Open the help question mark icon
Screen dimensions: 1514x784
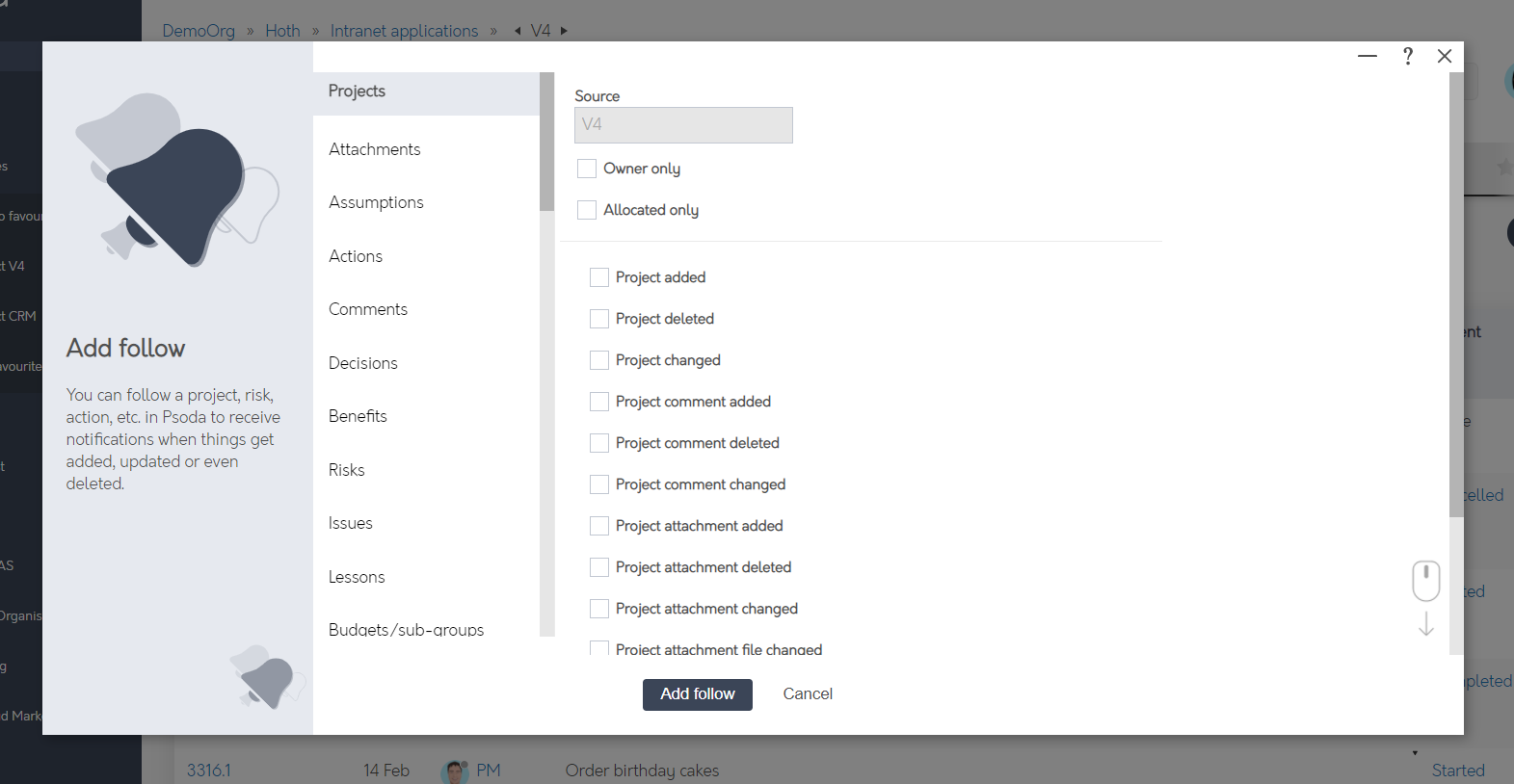tap(1408, 56)
